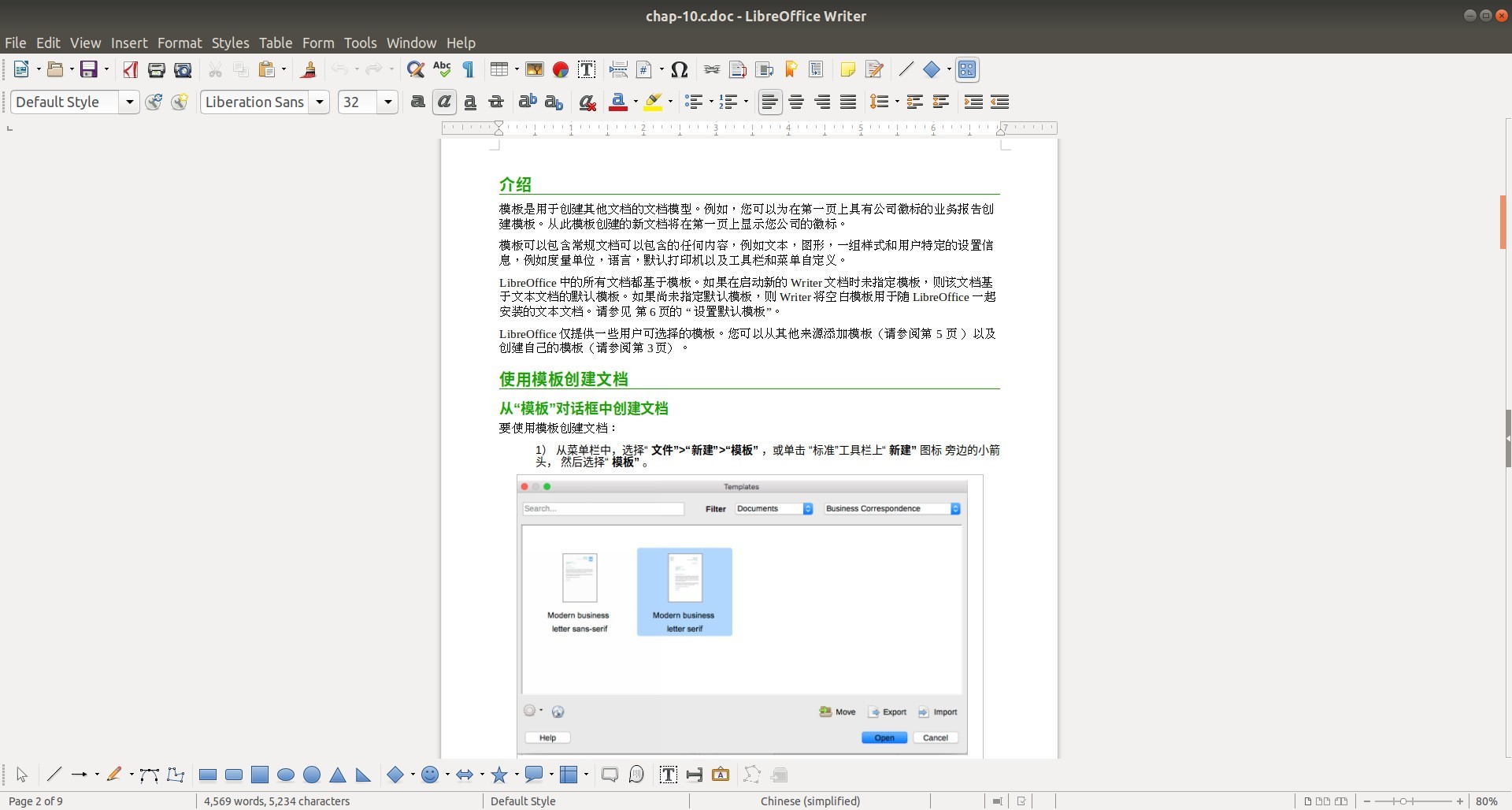1512x810 pixels.
Task: Open Find & Replace icon
Action: tap(416, 70)
